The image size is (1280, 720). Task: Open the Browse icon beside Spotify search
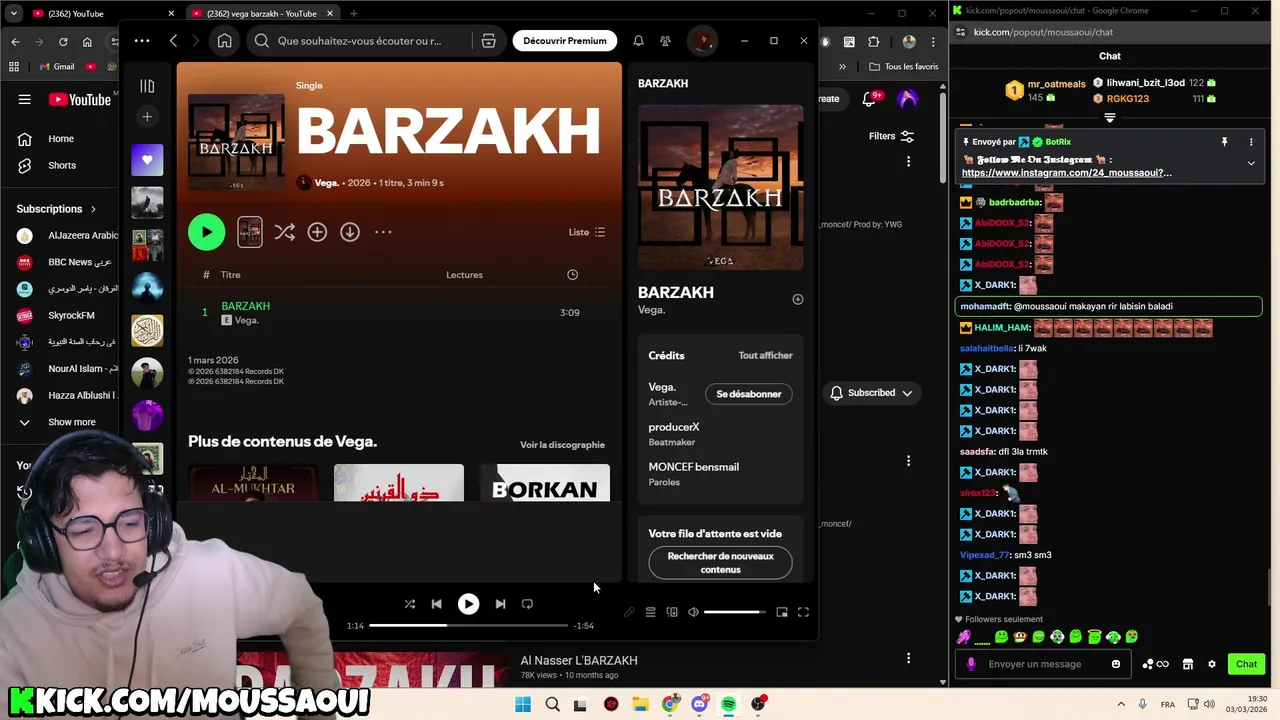click(488, 41)
